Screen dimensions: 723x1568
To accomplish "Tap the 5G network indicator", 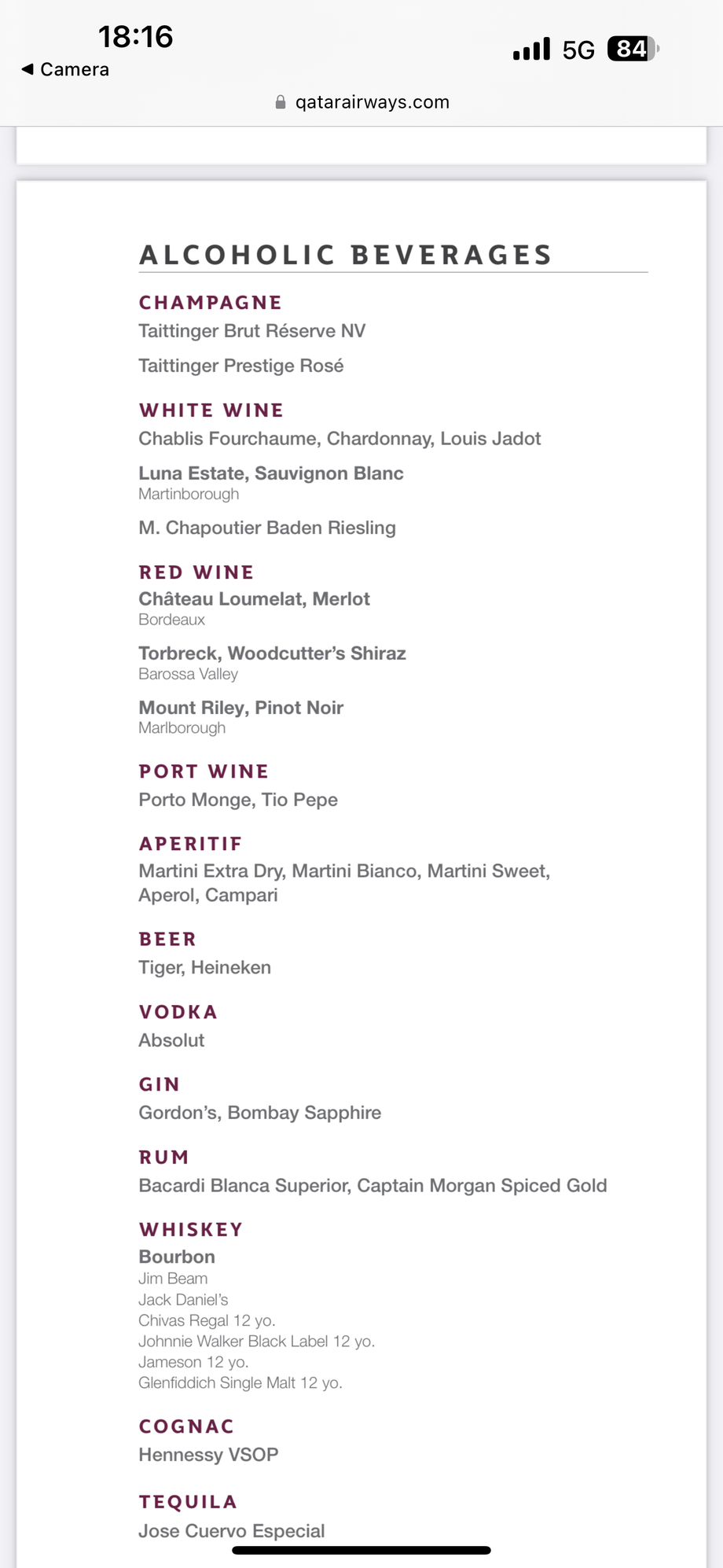I will [578, 50].
